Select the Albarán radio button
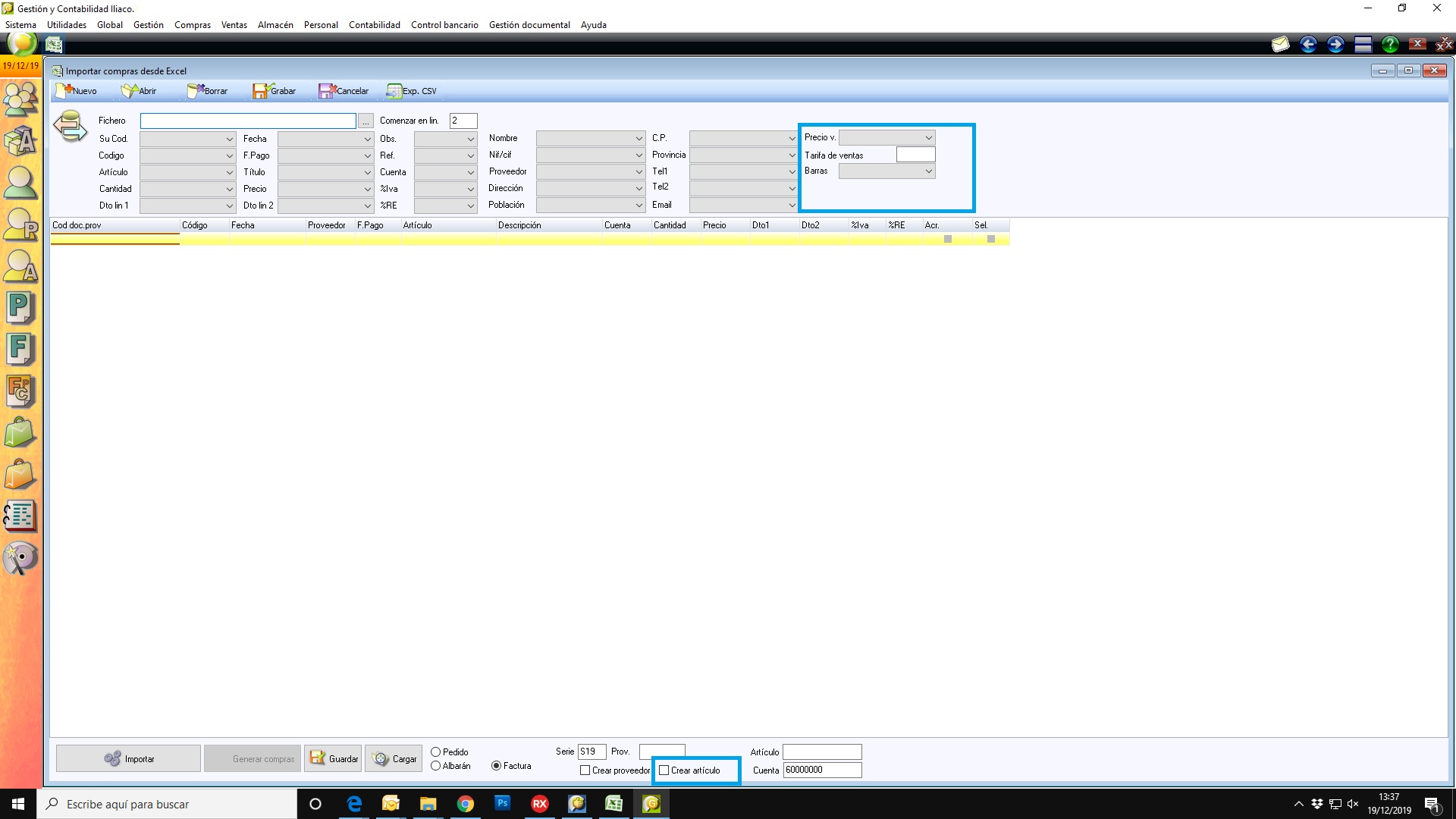This screenshot has width=1456, height=819. click(x=435, y=766)
